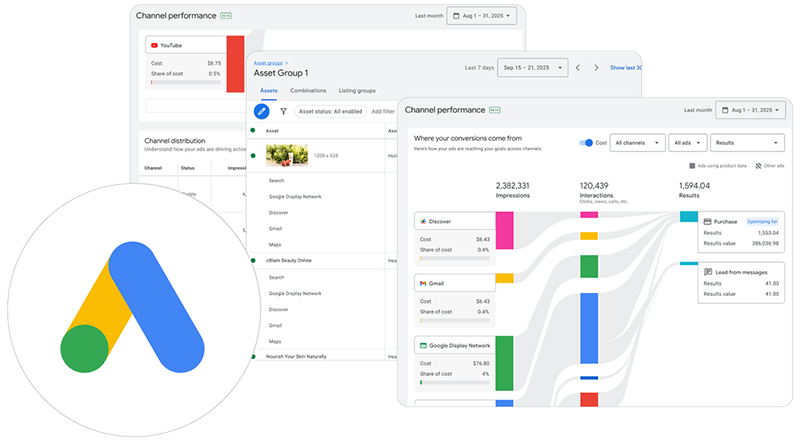
Task: Select the Lead from messages results card
Action: [x=741, y=283]
